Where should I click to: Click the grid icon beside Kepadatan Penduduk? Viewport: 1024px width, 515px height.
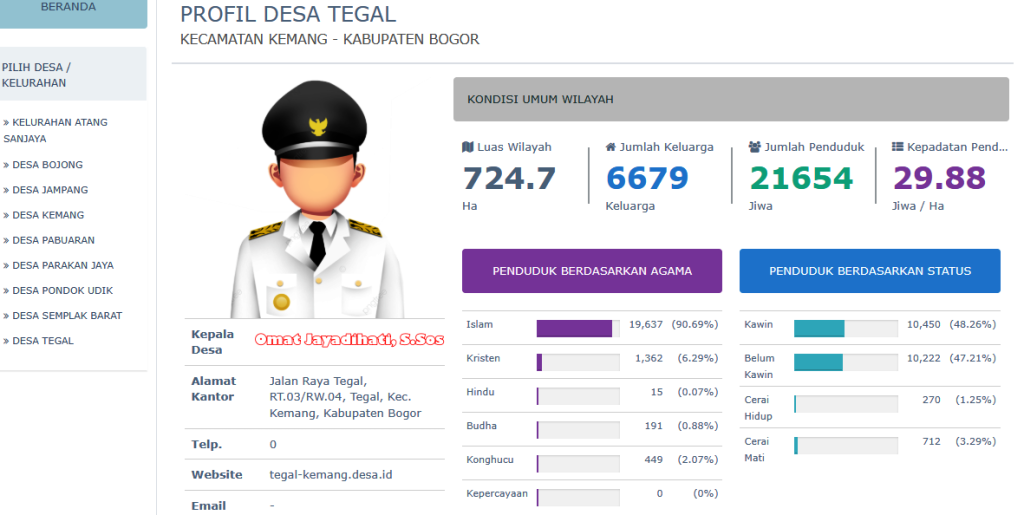pos(898,147)
